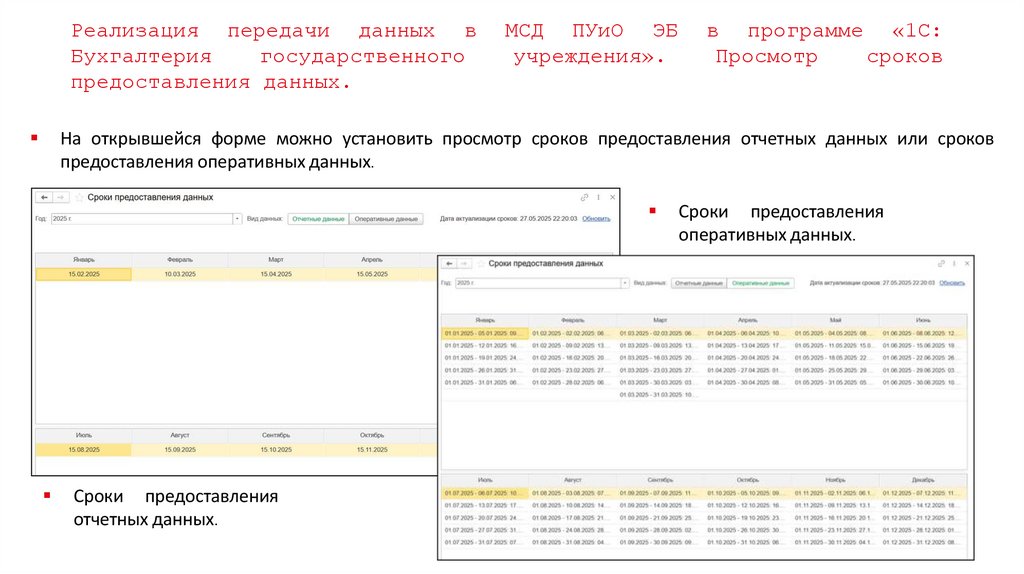The height and width of the screenshot is (574, 1024).
Task: Select cell 15.02.2025 under Январь
Action: pos(84,274)
